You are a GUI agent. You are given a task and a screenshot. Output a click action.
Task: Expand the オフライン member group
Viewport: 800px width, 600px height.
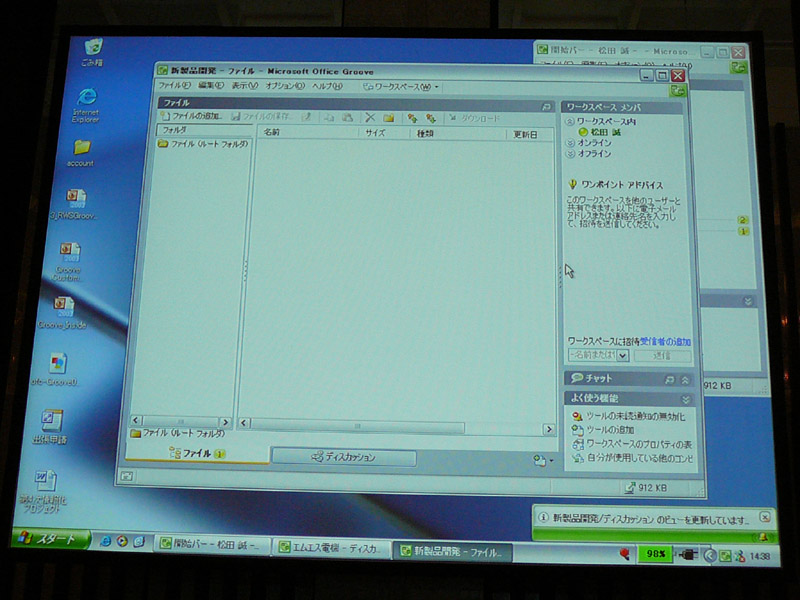point(570,154)
